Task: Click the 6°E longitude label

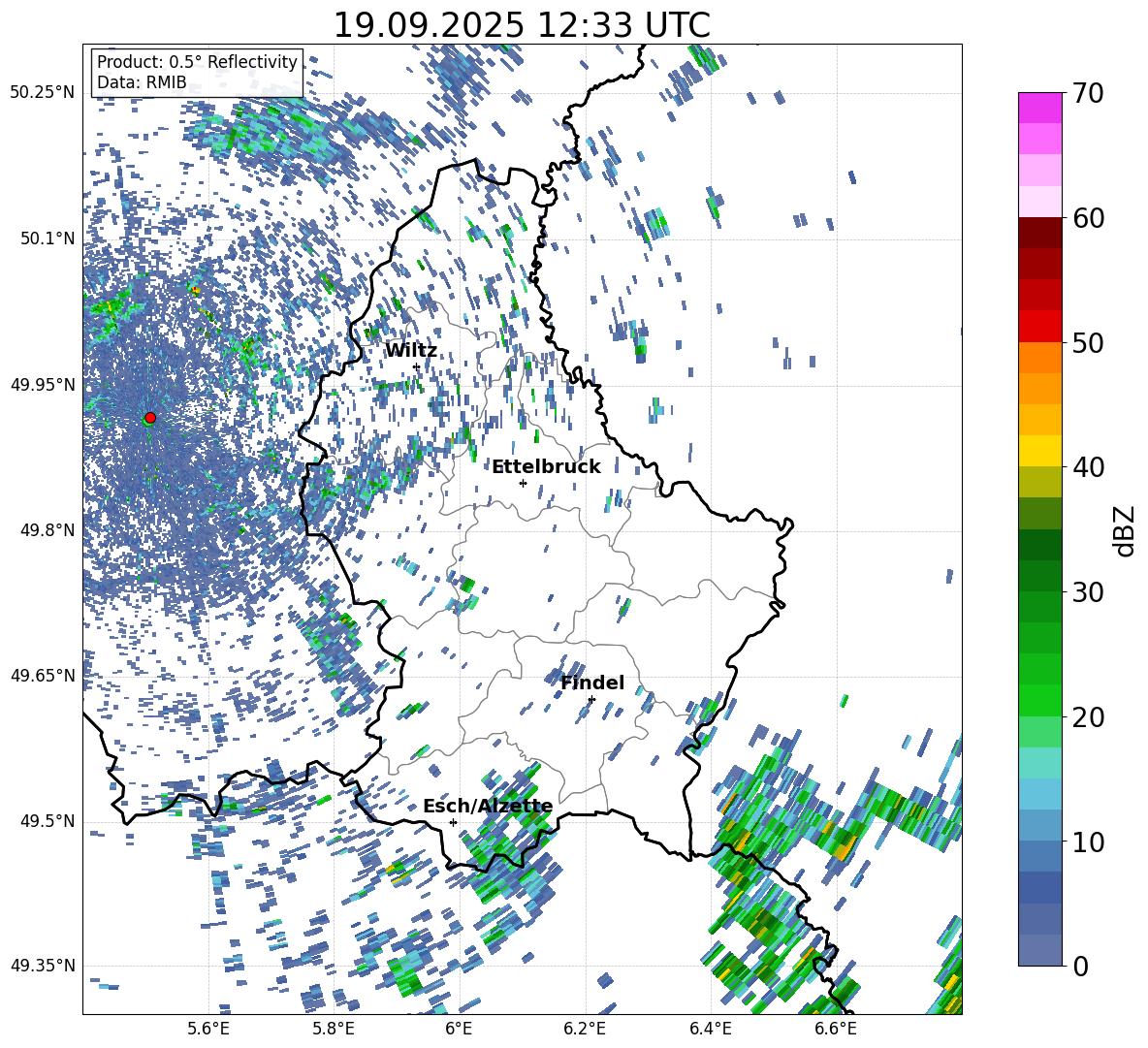Action: tap(459, 1030)
